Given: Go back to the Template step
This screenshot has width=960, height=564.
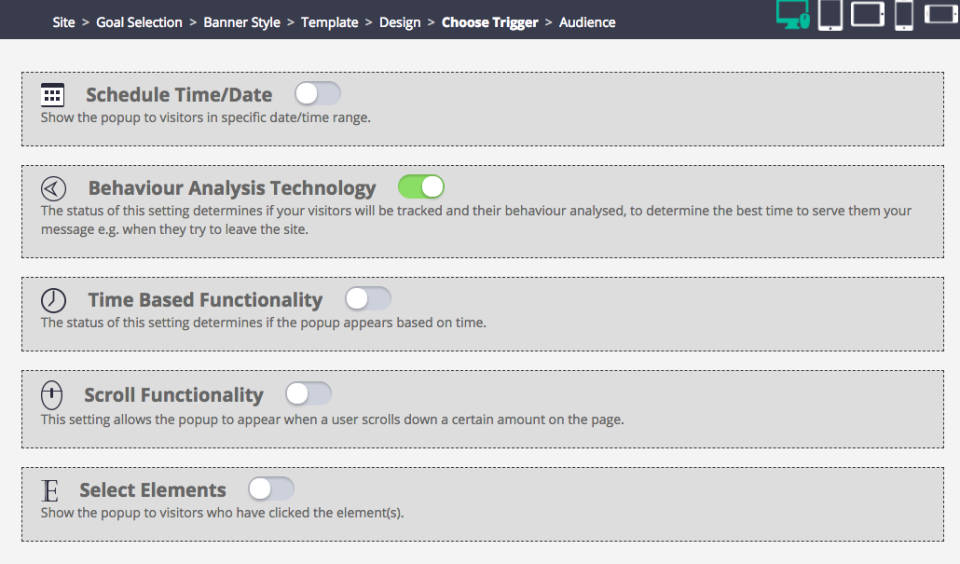Looking at the screenshot, I should 329,22.
